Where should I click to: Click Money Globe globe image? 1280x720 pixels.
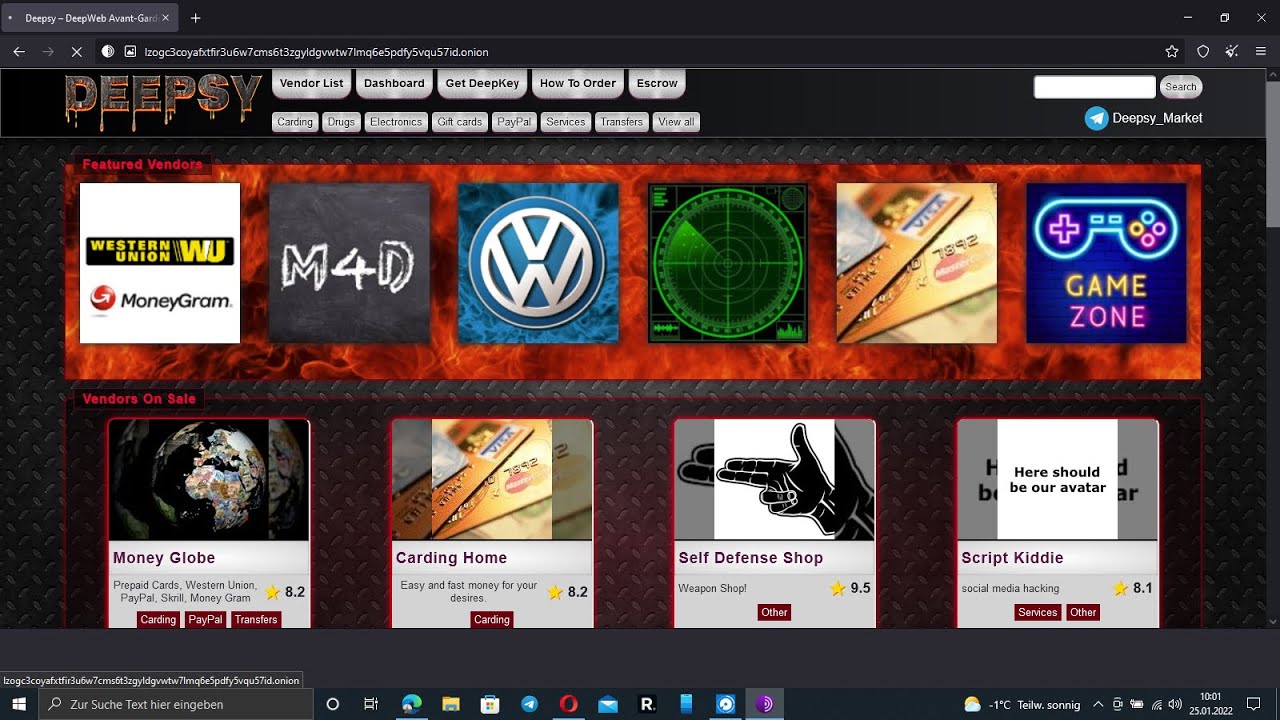tap(209, 480)
